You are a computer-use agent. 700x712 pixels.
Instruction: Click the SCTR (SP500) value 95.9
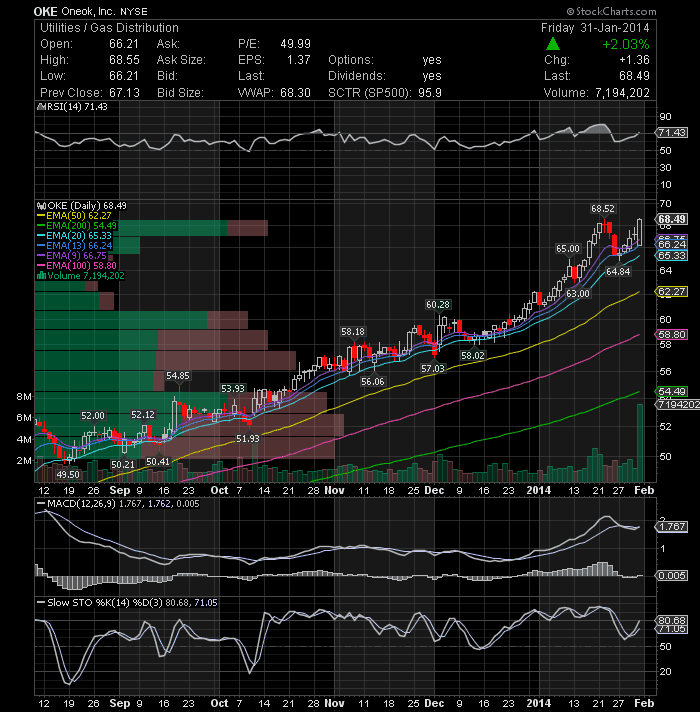click(x=430, y=93)
